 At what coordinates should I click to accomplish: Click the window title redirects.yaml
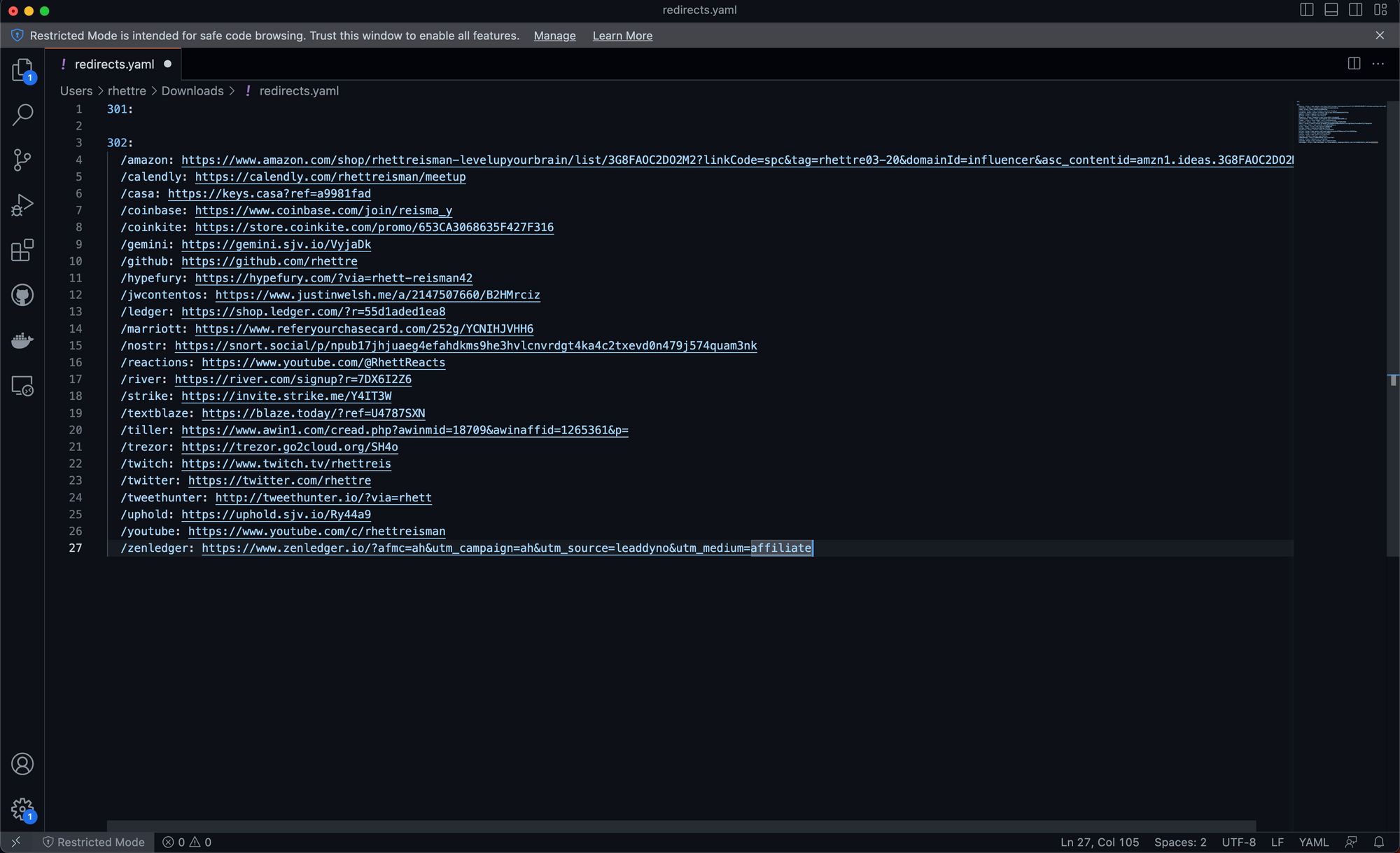click(x=699, y=10)
